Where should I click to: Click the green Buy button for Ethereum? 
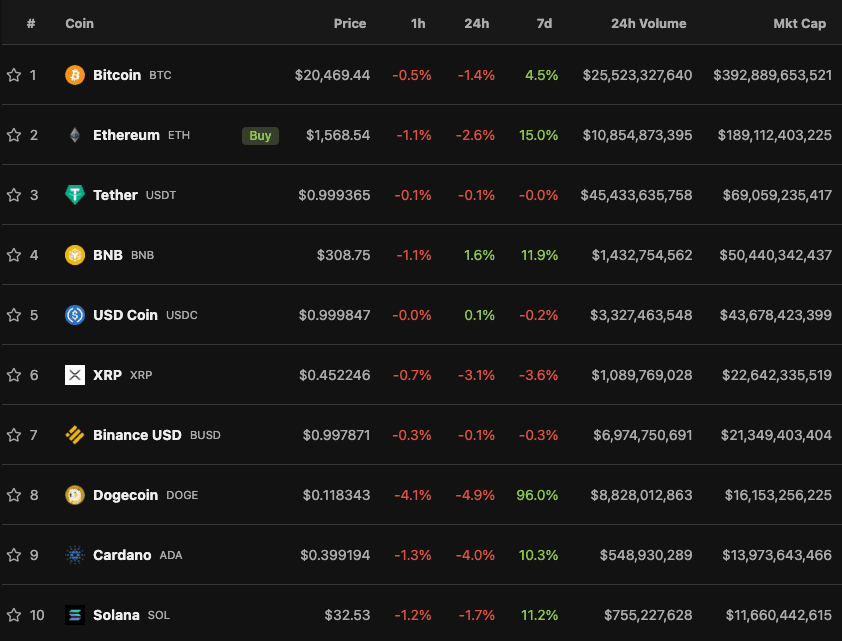tap(260, 136)
